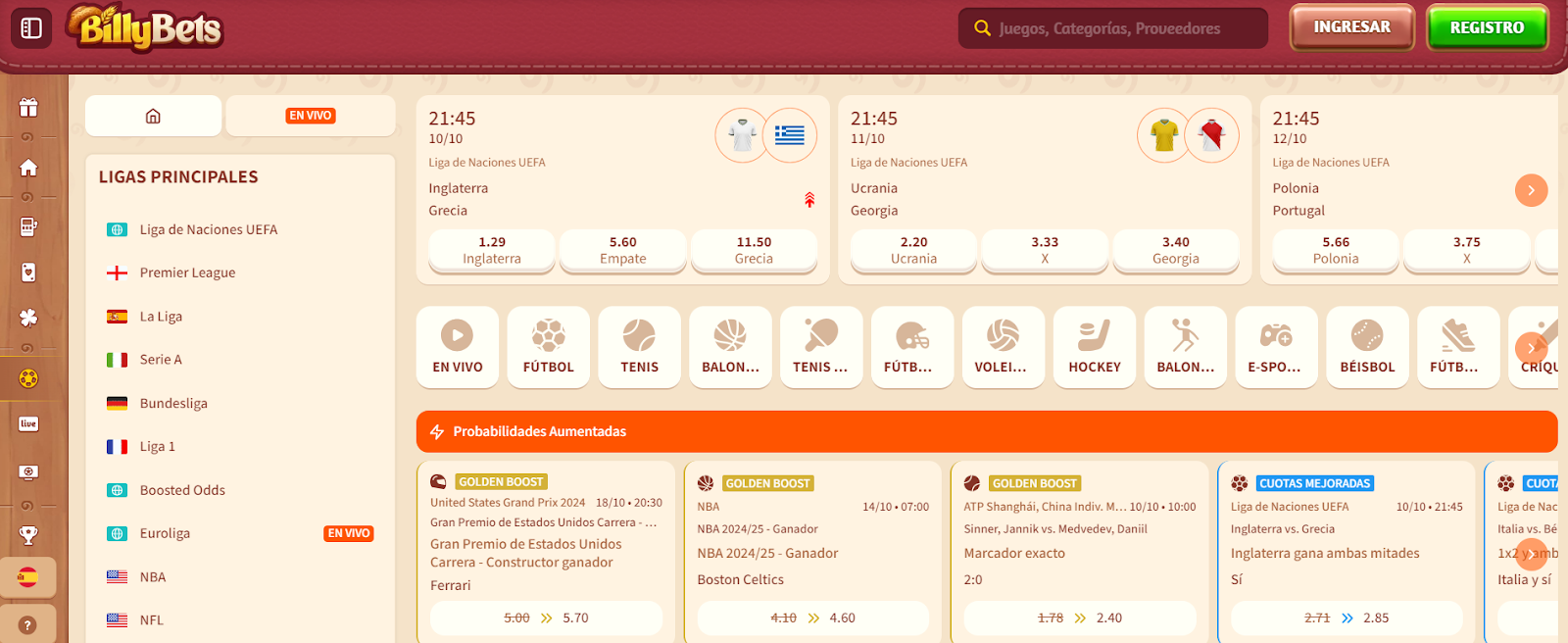1568x643 pixels.
Task: Open the gift promotions sidebar icon
Action: point(28,108)
